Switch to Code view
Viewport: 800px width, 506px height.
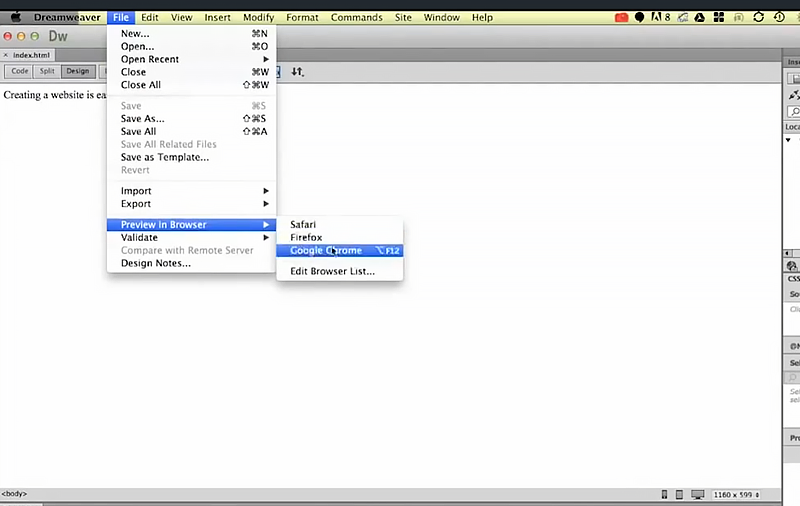click(20, 71)
